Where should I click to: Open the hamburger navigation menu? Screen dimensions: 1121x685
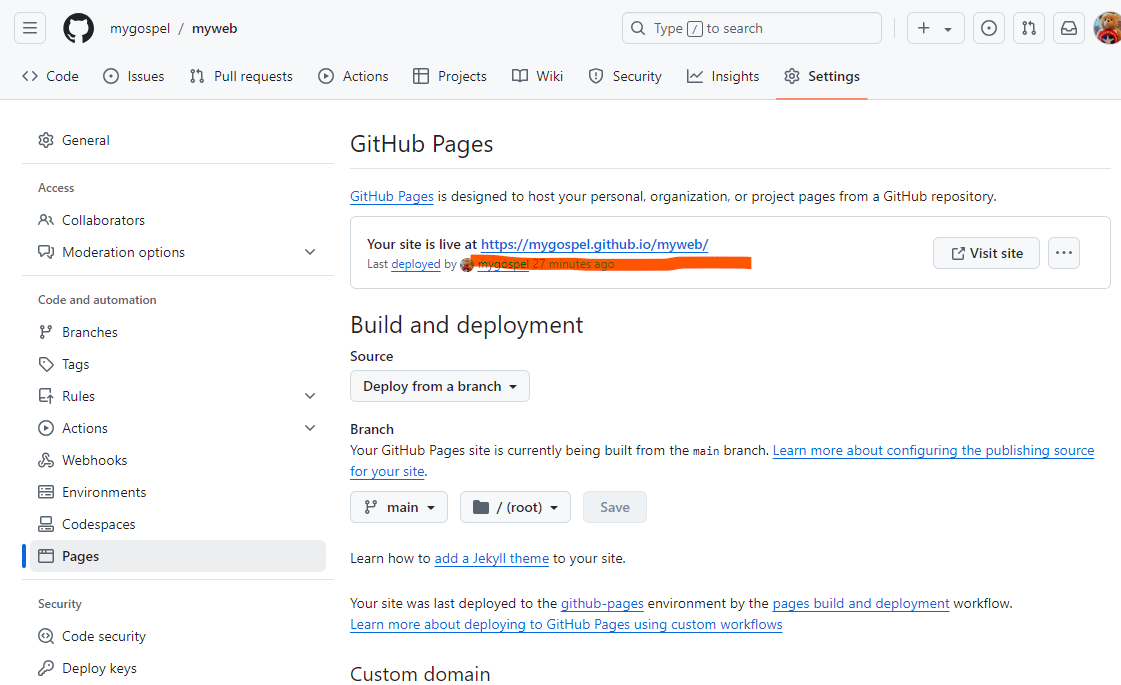(x=30, y=28)
